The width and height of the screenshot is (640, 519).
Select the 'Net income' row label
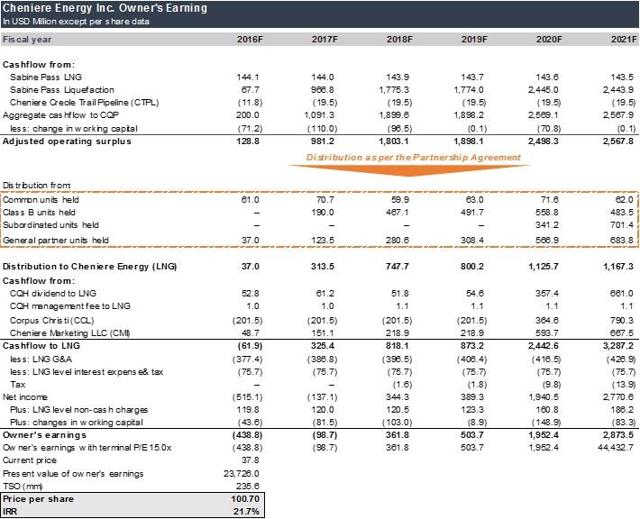pyautogui.click(x=25, y=397)
